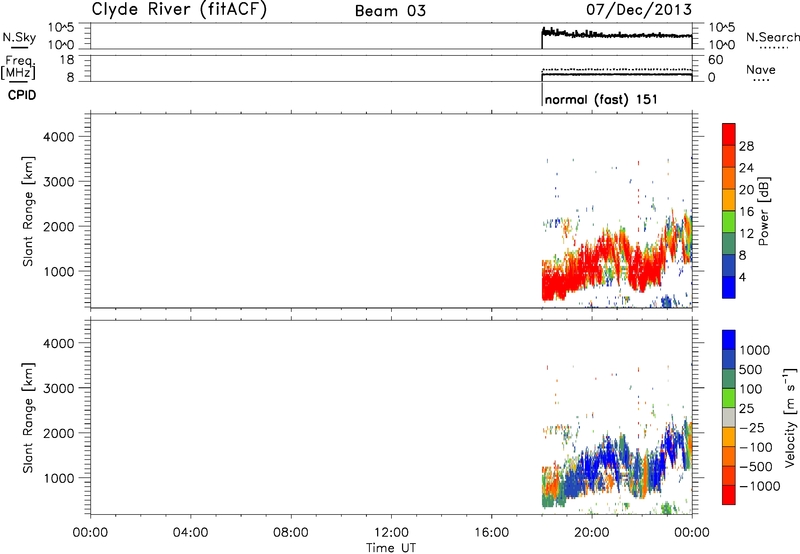Click the "60" Nave axis tick label
Screen dimensions: 800x554
point(715,60)
